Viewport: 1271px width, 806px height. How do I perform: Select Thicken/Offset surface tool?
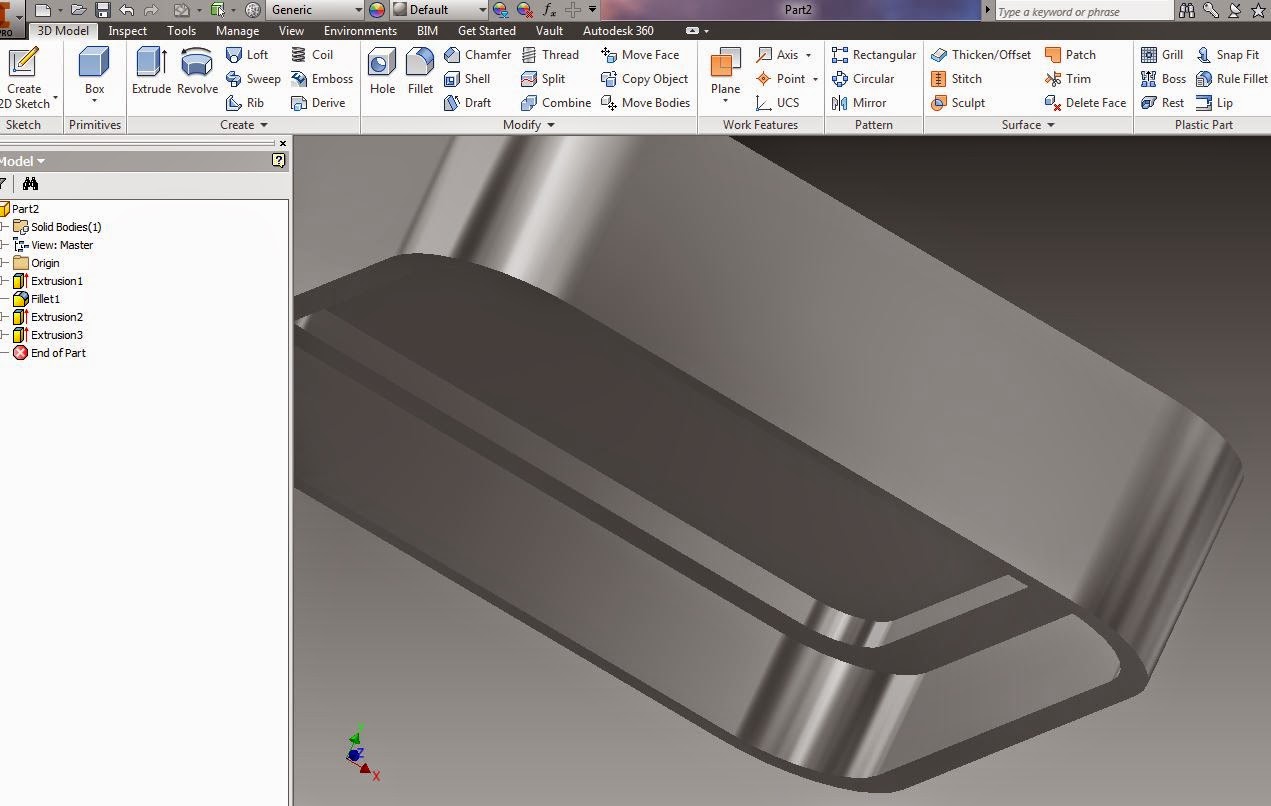[980, 55]
